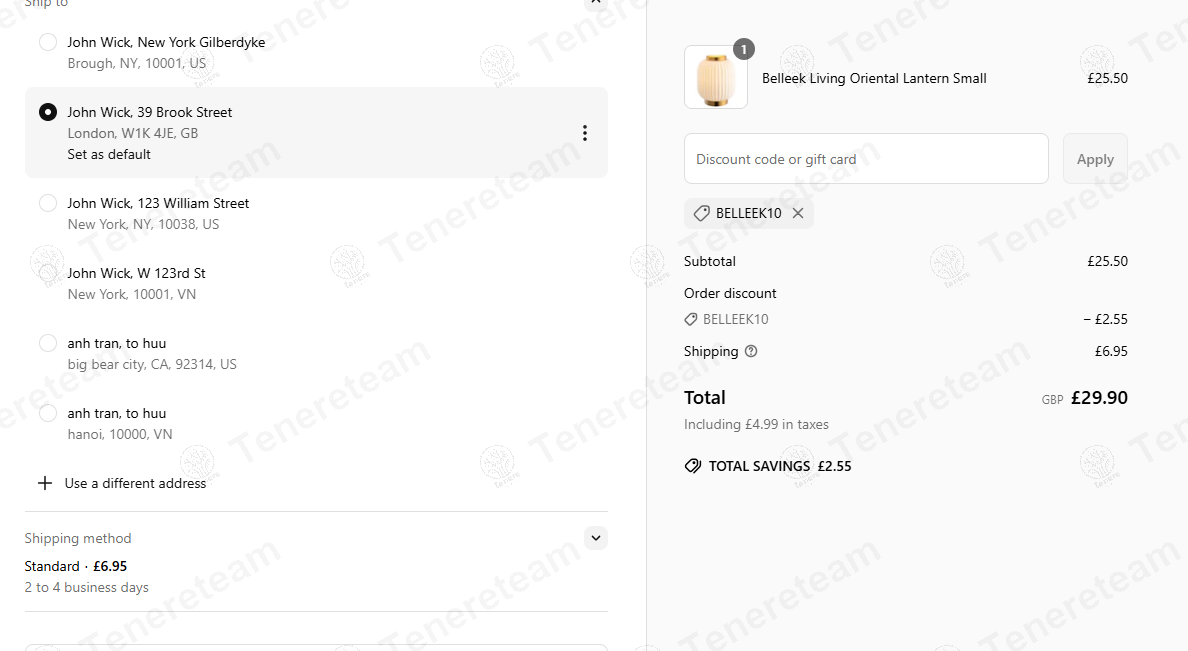
Task: Open three-dot menu for 39 Brook Street address
Action: [584, 133]
